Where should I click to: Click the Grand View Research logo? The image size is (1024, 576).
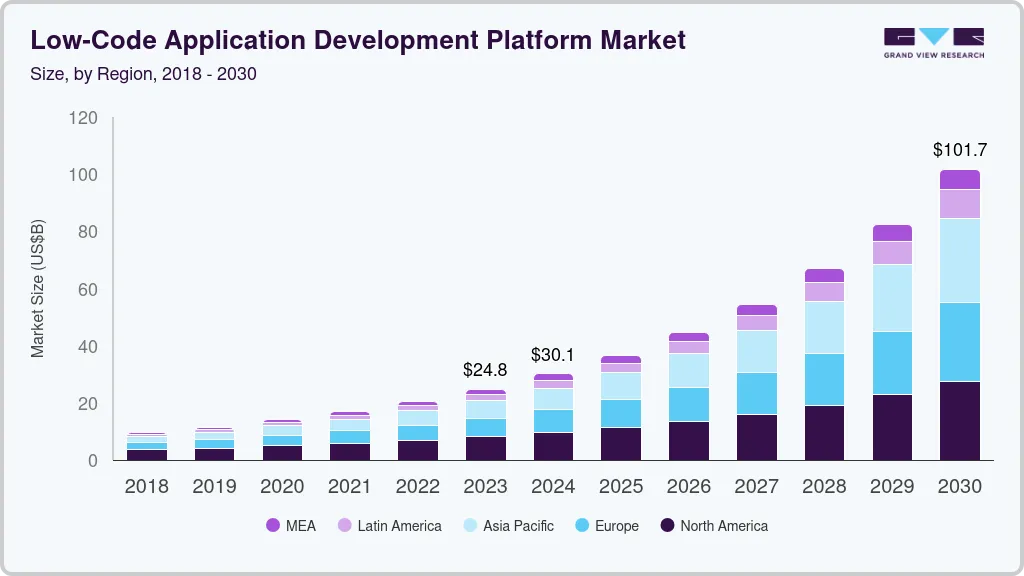933,42
